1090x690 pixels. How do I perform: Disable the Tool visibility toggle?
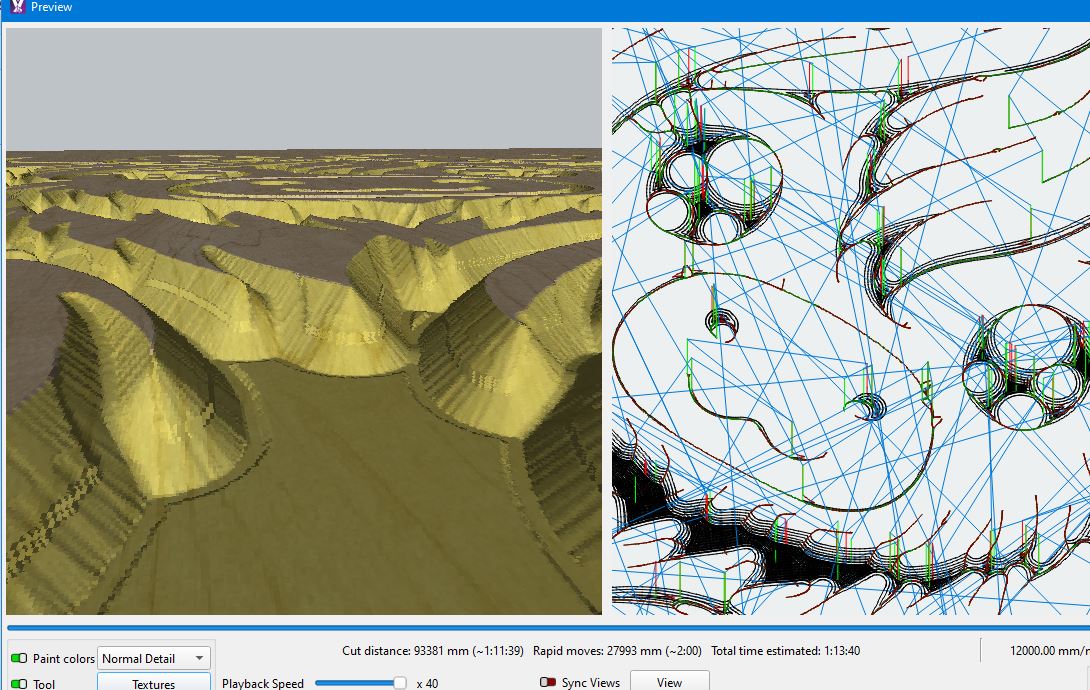pos(19,684)
